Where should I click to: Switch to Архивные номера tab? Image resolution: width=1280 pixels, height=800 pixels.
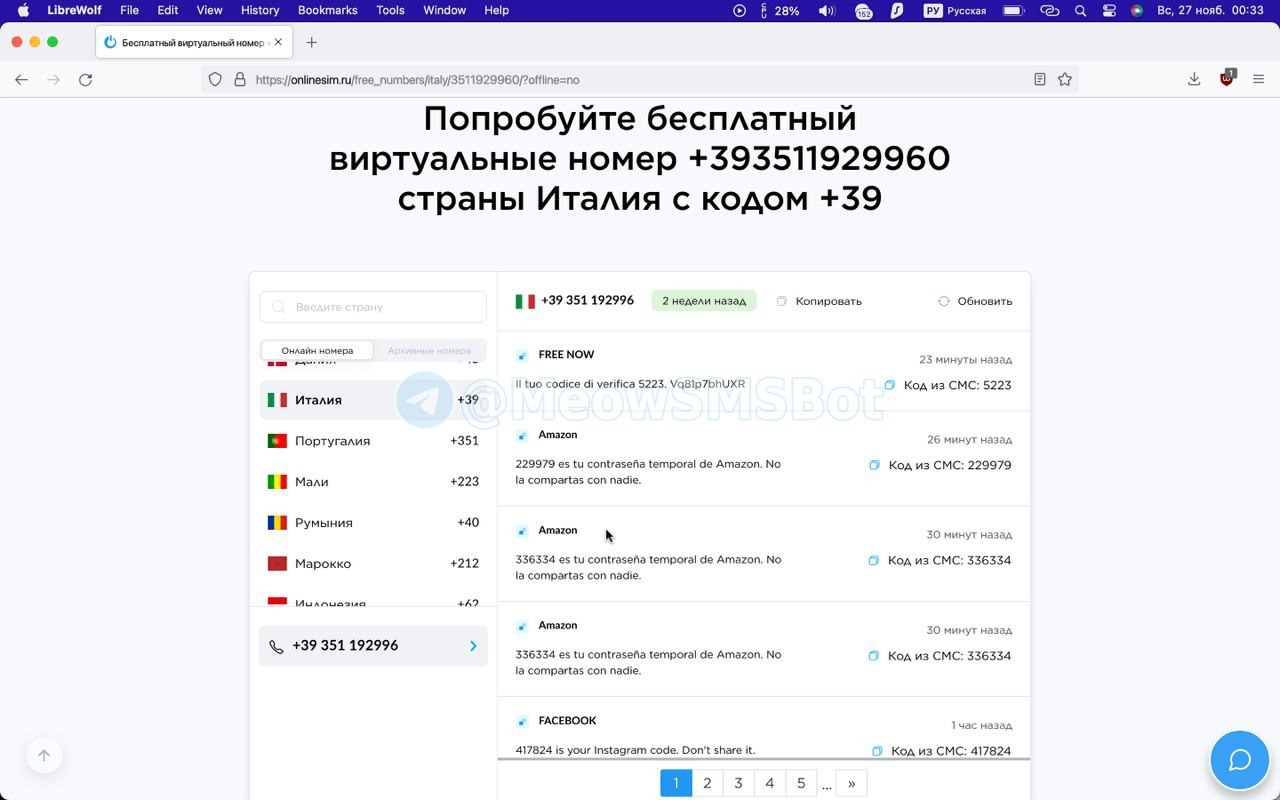[x=429, y=351]
